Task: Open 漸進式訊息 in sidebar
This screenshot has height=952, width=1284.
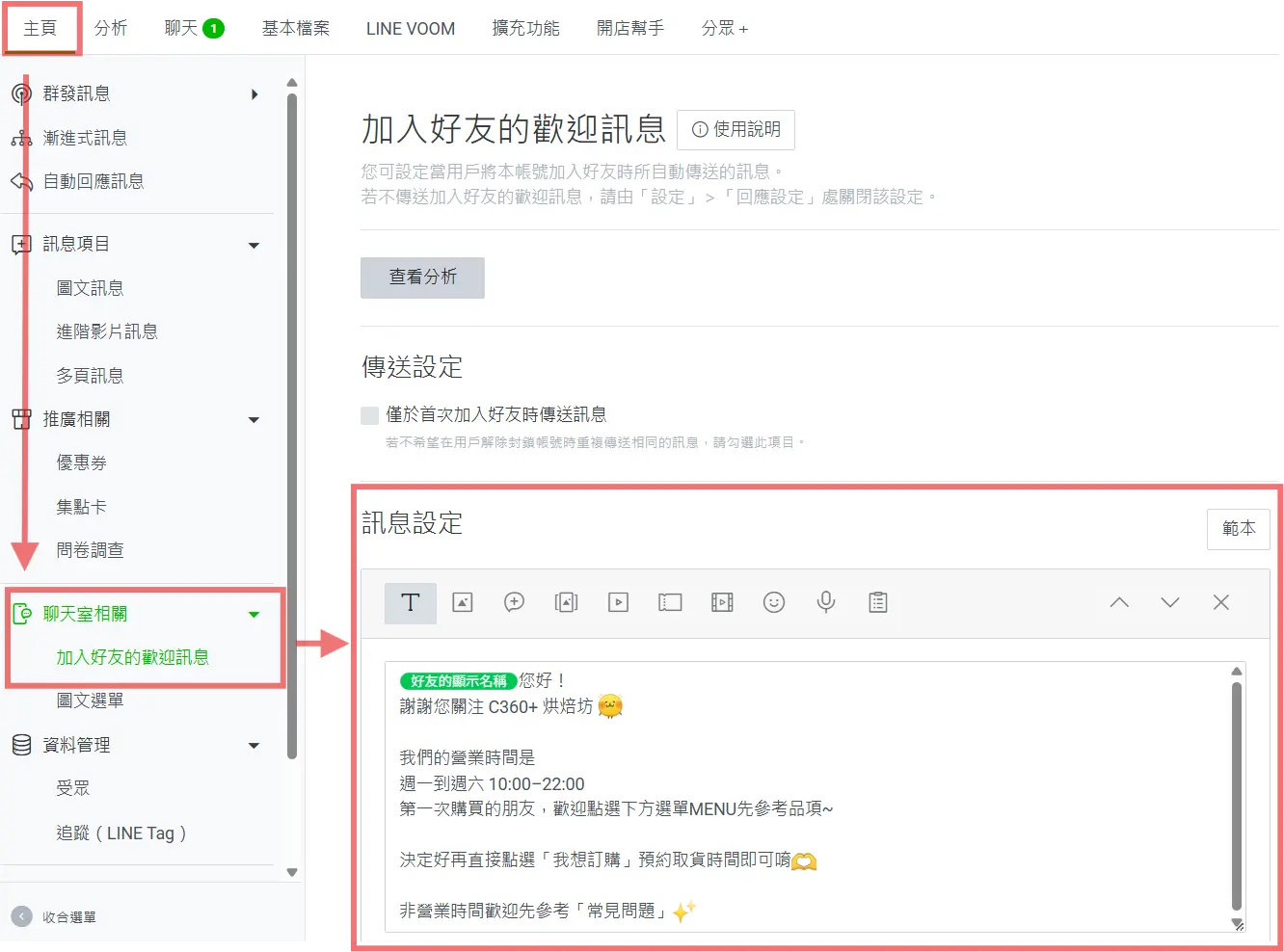Action: (x=85, y=138)
